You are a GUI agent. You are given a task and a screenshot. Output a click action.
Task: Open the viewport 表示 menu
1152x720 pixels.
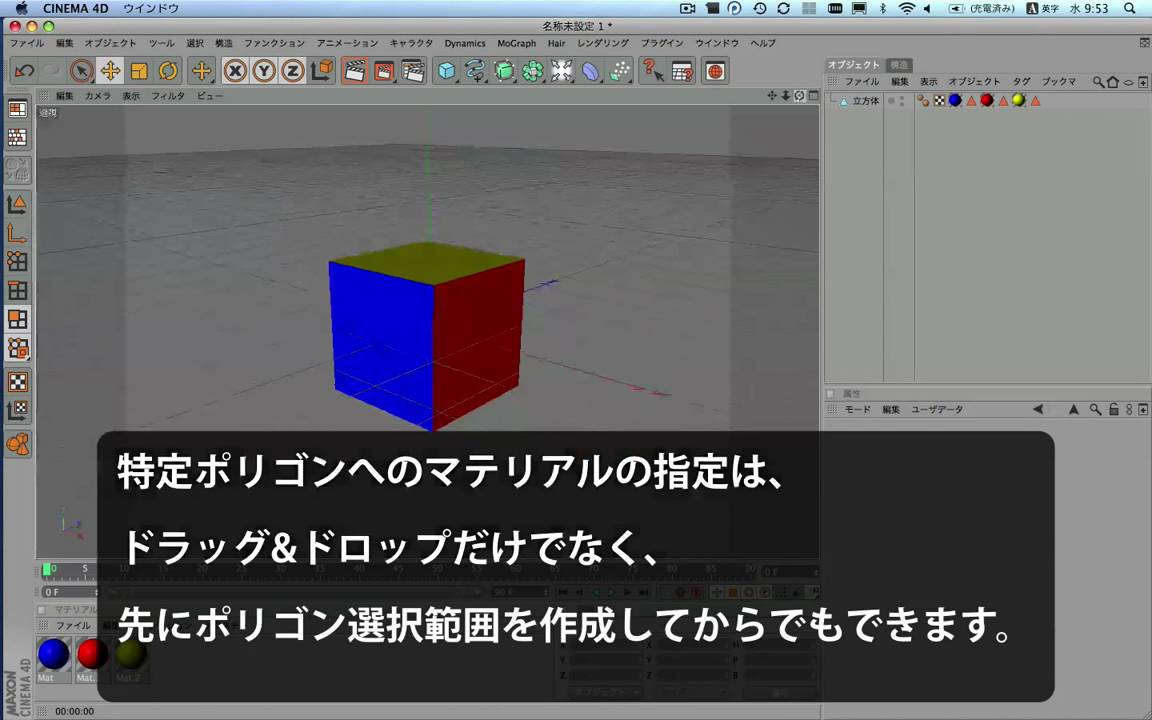(132, 96)
